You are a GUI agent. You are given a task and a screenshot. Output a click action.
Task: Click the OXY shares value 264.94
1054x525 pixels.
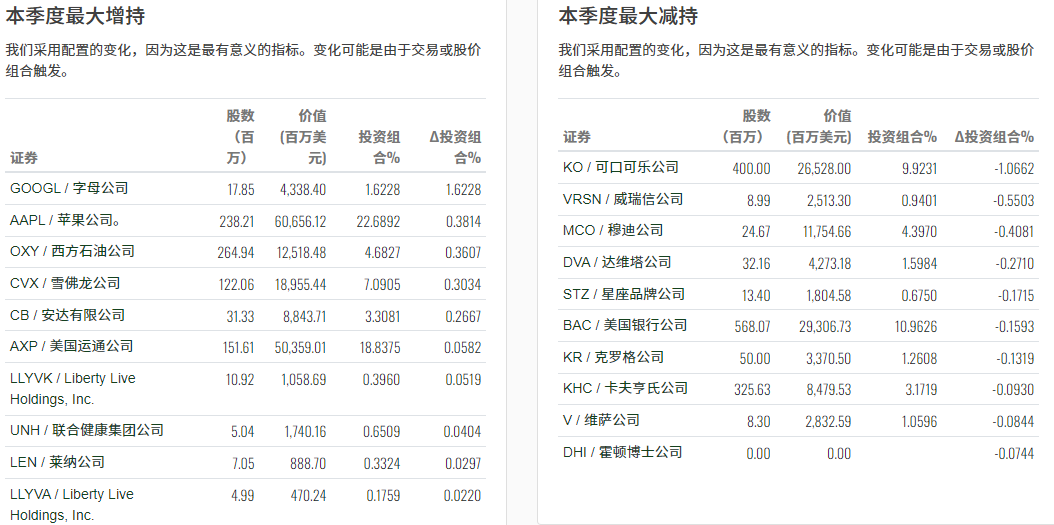tap(236, 253)
